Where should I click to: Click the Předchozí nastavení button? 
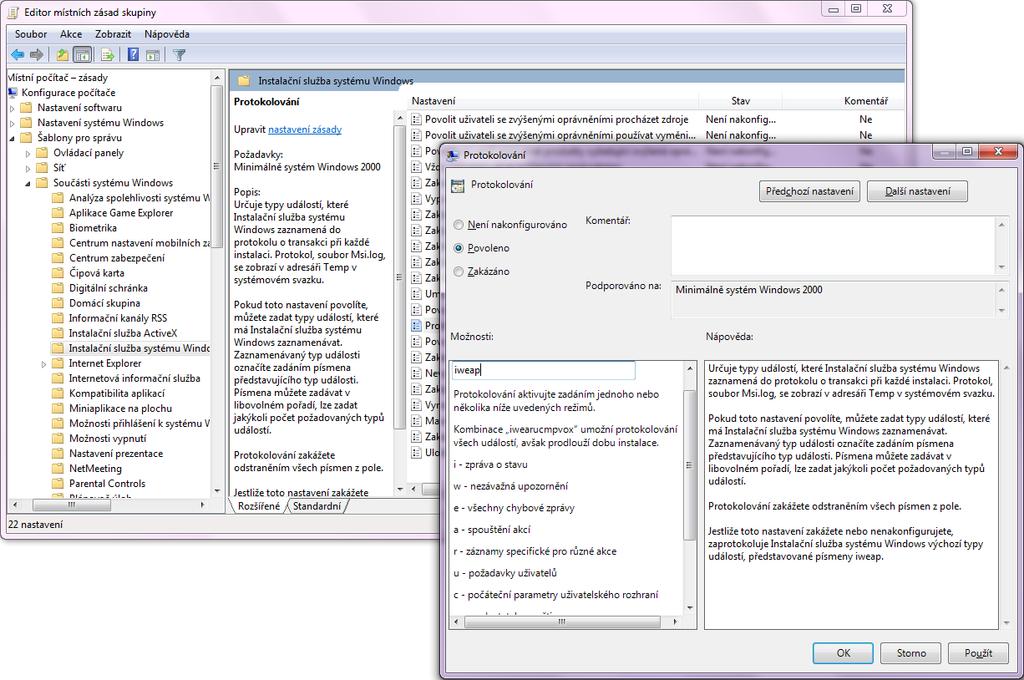coord(809,191)
